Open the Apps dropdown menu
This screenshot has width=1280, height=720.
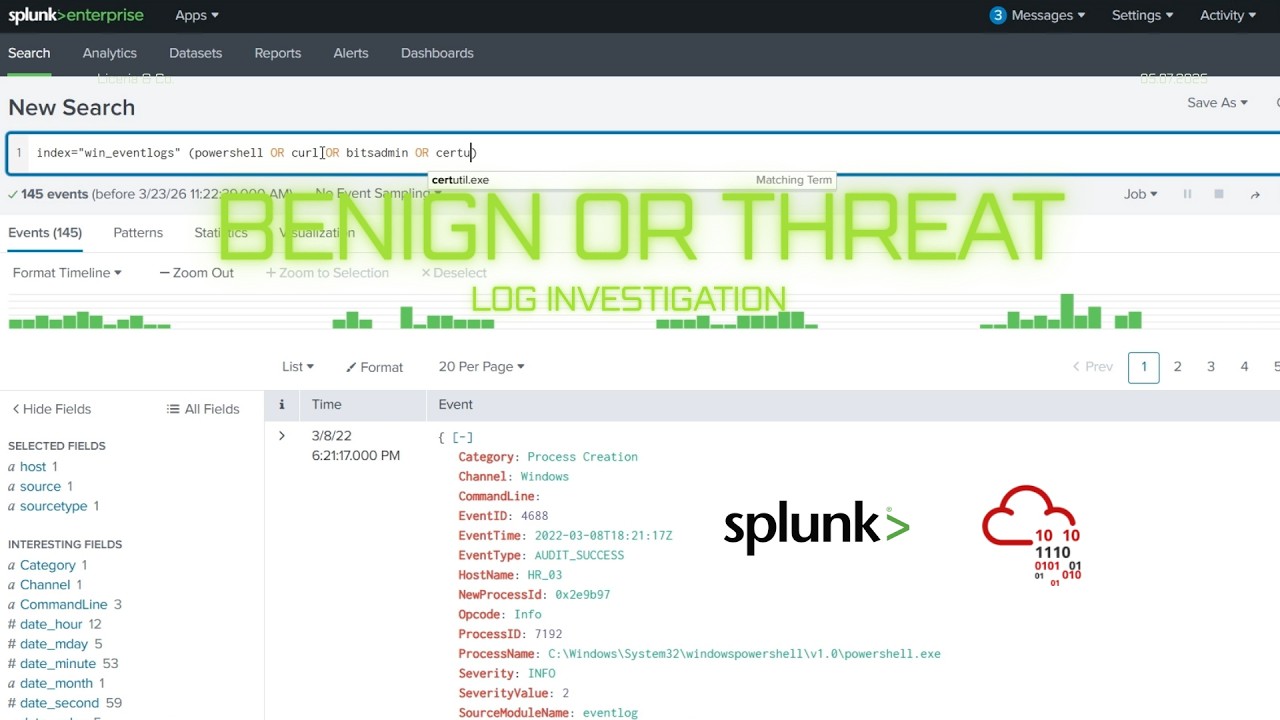pyautogui.click(x=197, y=15)
